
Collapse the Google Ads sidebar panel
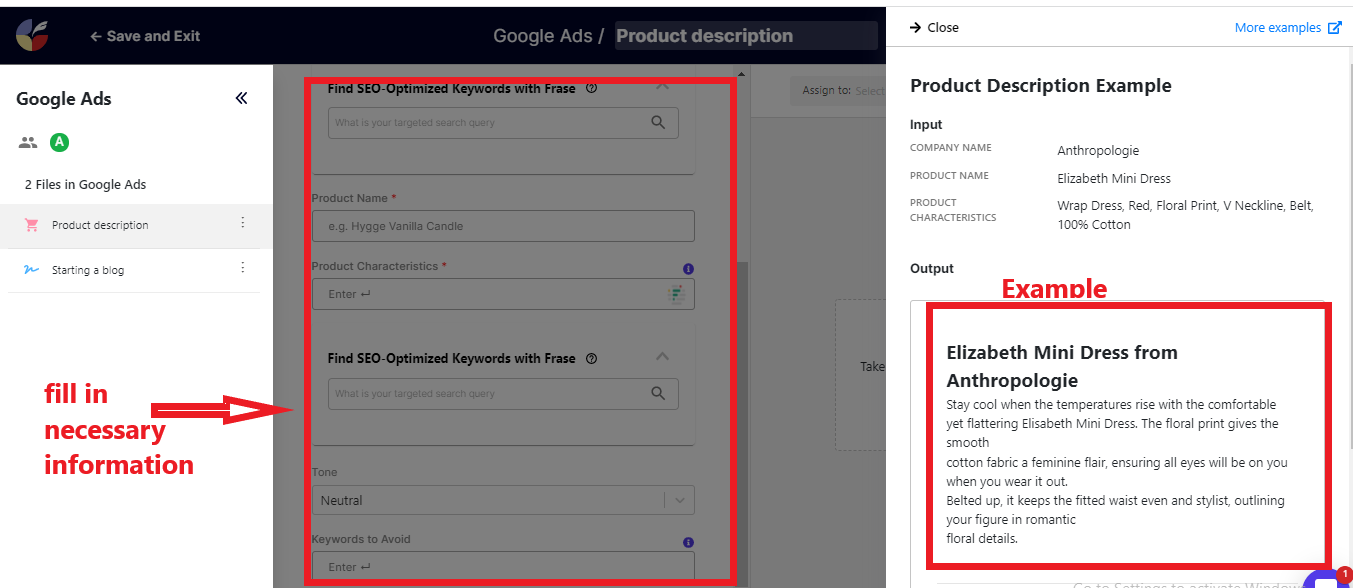coord(241,98)
